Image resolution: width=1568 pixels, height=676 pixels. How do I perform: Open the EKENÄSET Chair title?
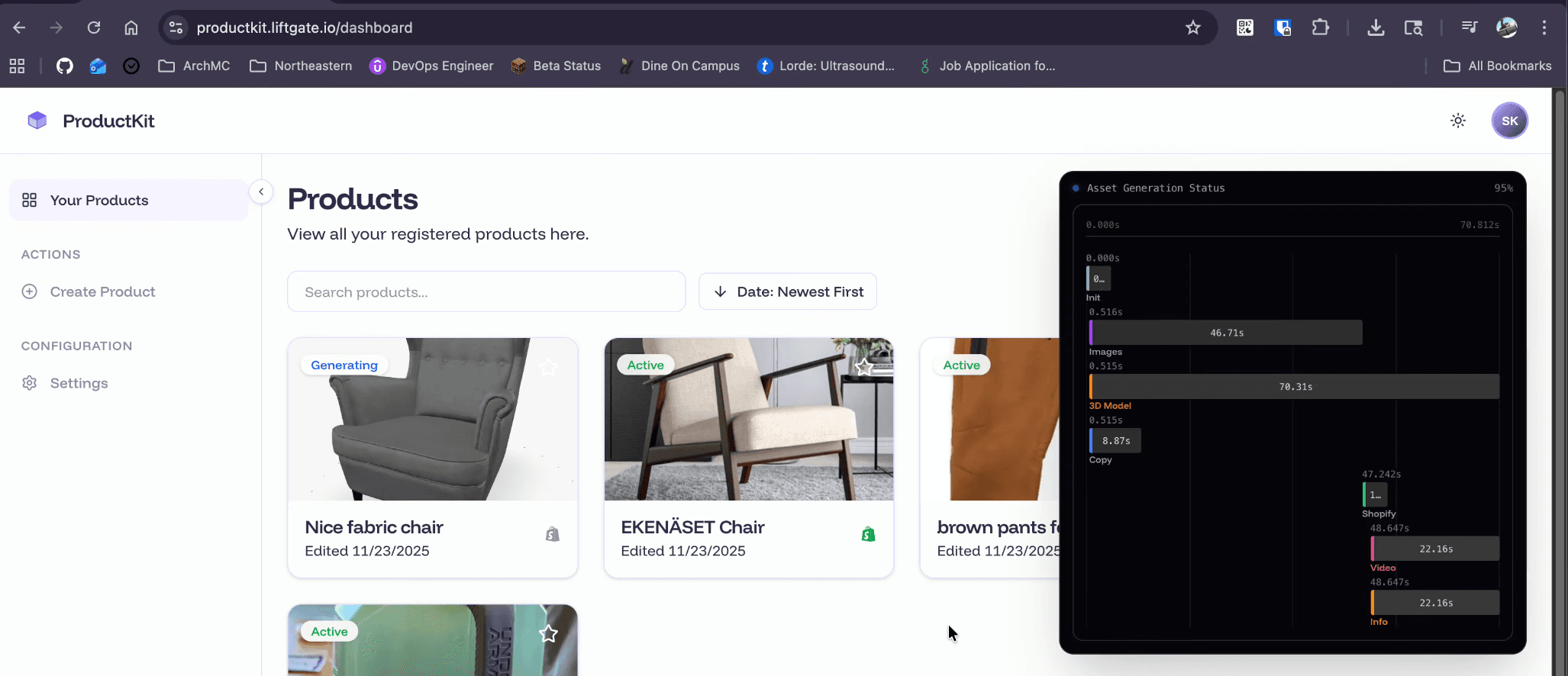[693, 527]
